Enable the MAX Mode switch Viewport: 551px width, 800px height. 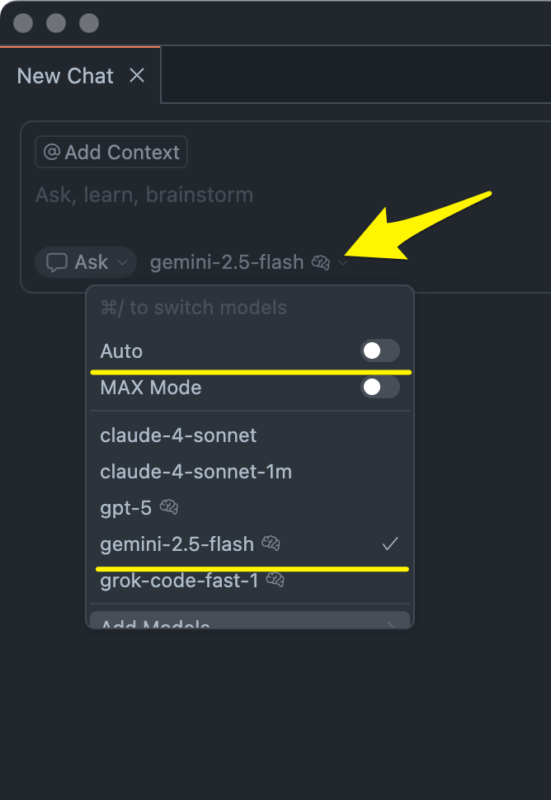[380, 387]
